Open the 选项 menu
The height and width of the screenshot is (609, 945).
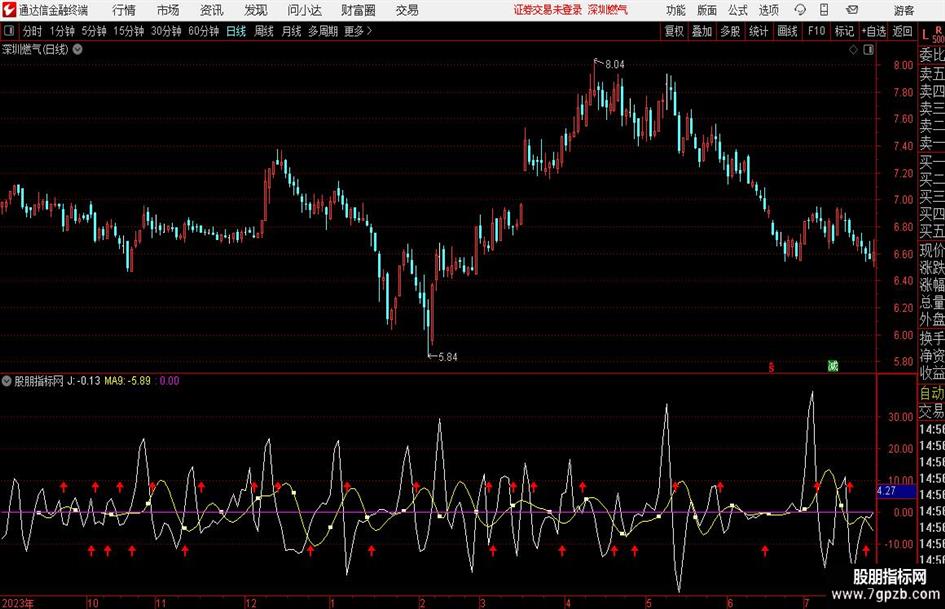(x=768, y=10)
